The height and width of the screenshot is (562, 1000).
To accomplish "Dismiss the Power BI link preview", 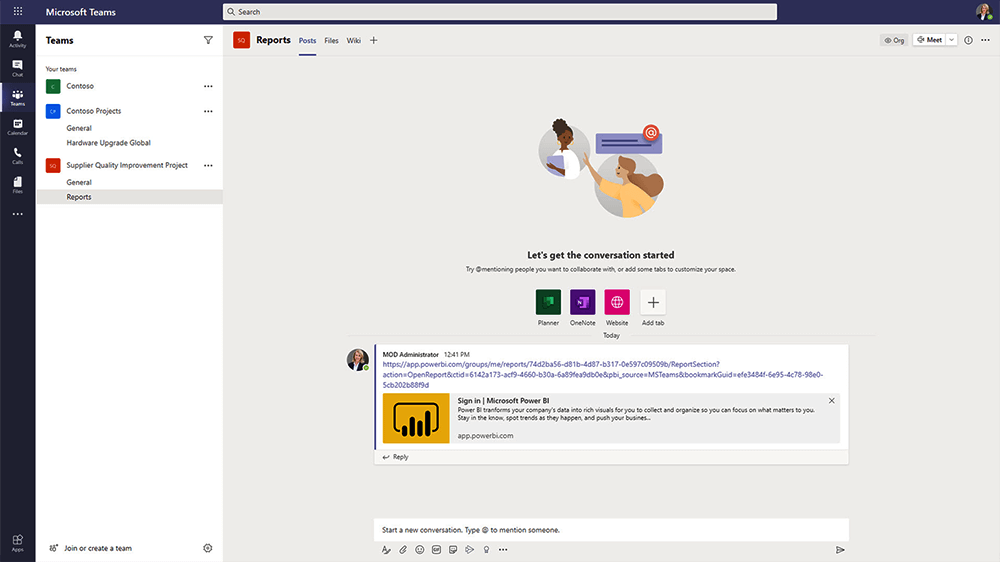I will [x=831, y=401].
